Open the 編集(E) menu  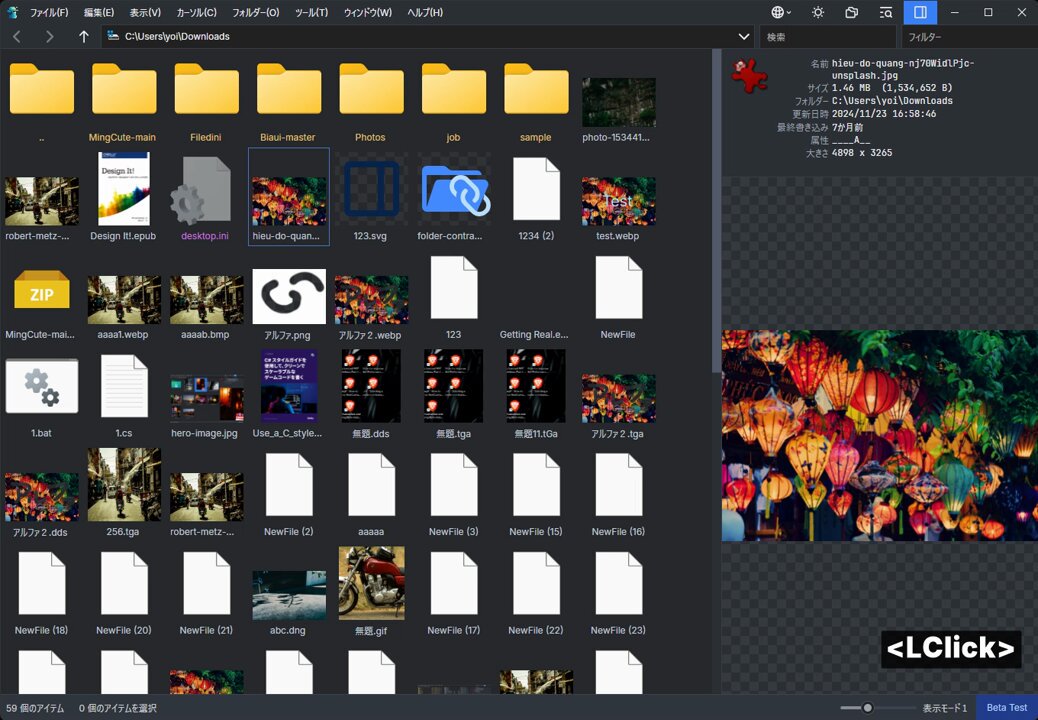(99, 13)
